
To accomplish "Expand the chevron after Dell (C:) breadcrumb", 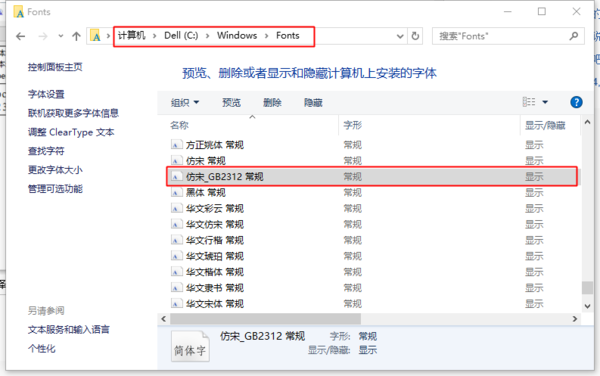I will (x=207, y=36).
